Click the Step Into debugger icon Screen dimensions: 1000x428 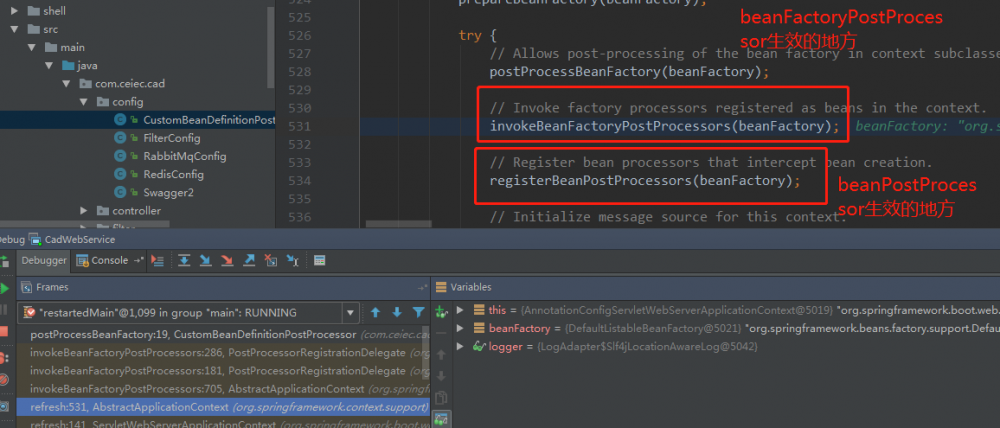[205, 260]
